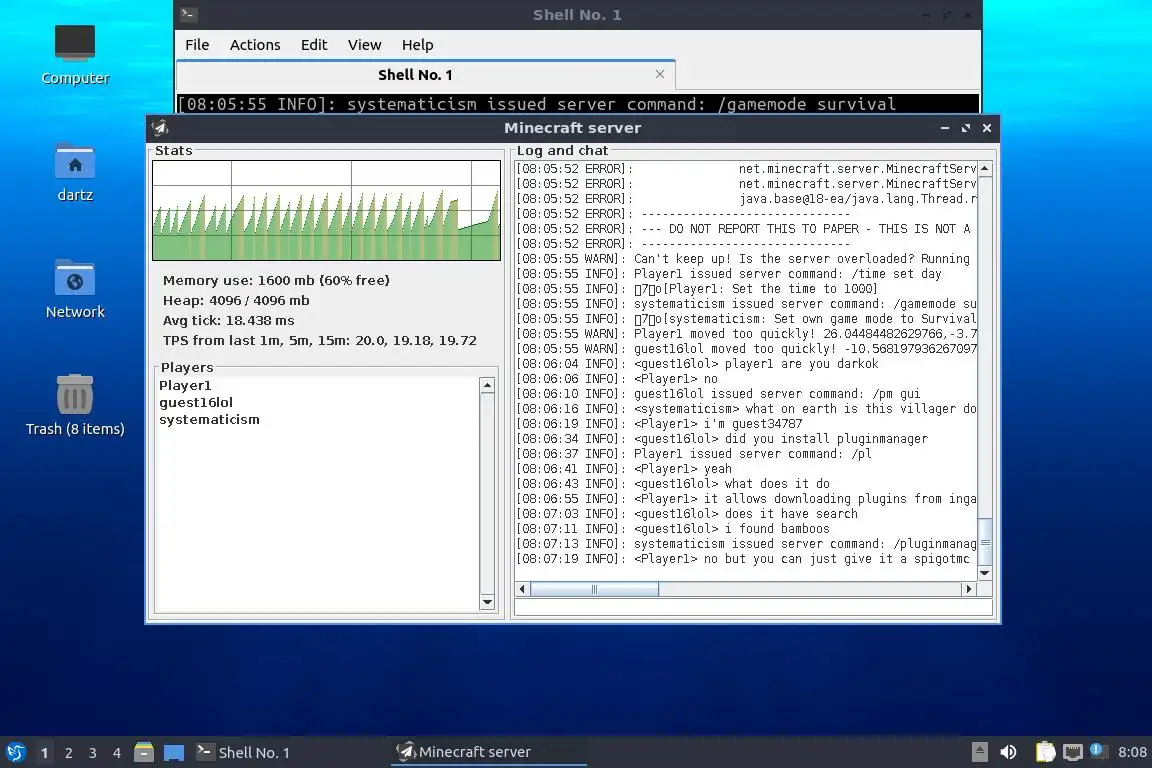Click the log scroll up arrow
The height and width of the screenshot is (768, 1152).
tap(984, 168)
